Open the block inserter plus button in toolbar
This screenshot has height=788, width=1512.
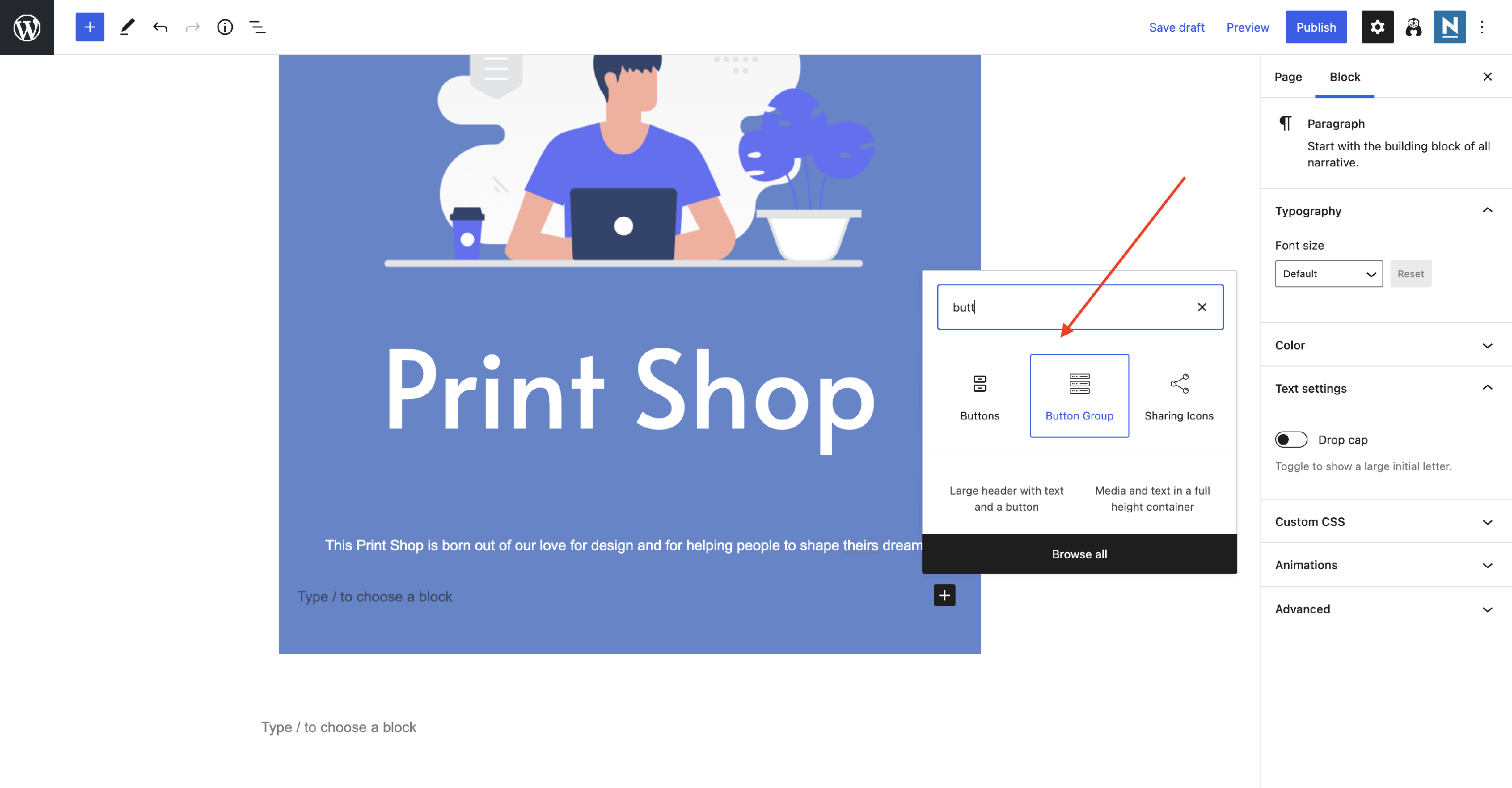89,27
